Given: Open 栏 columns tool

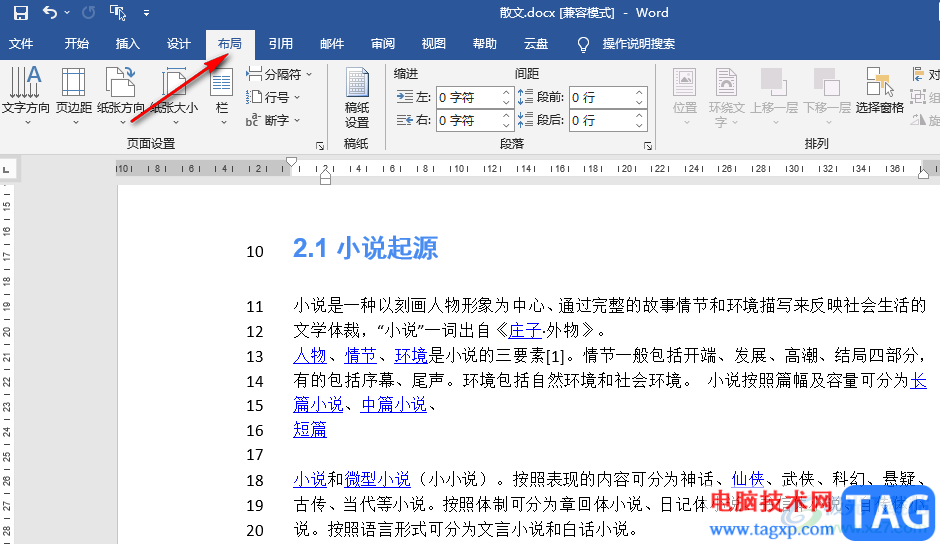Looking at the screenshot, I should coord(222,95).
